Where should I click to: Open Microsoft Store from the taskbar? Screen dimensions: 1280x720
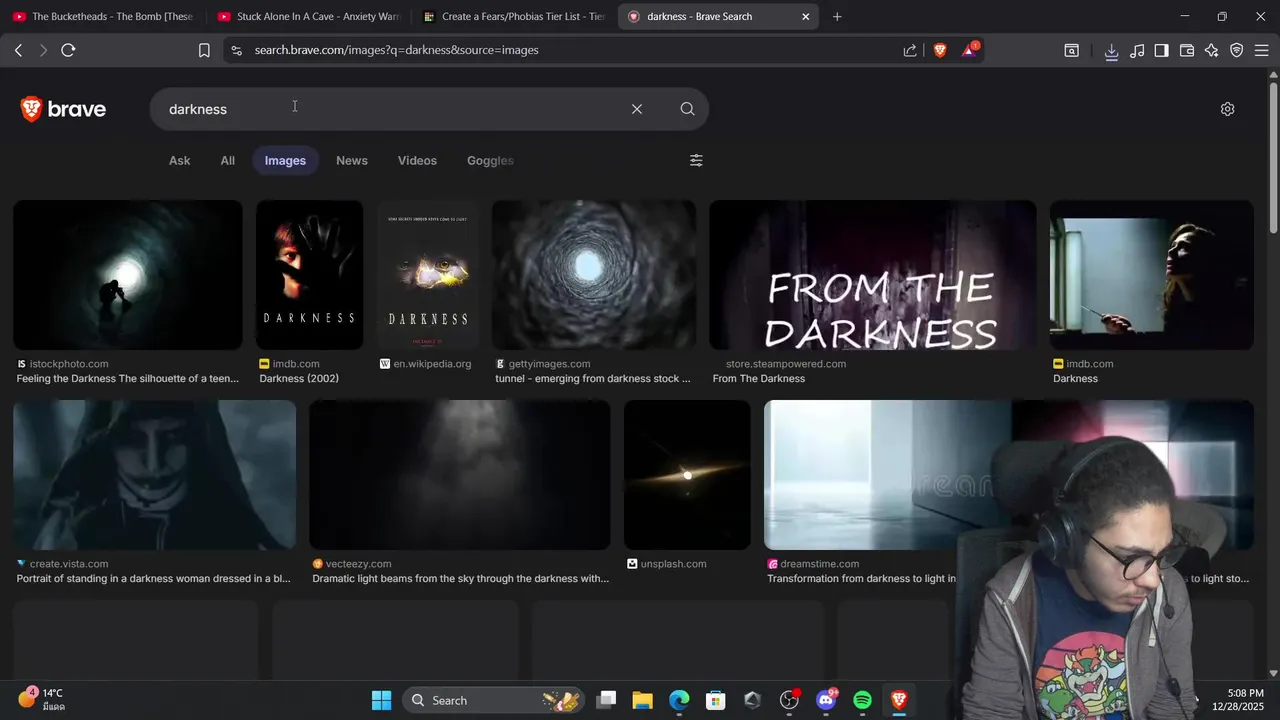(715, 700)
